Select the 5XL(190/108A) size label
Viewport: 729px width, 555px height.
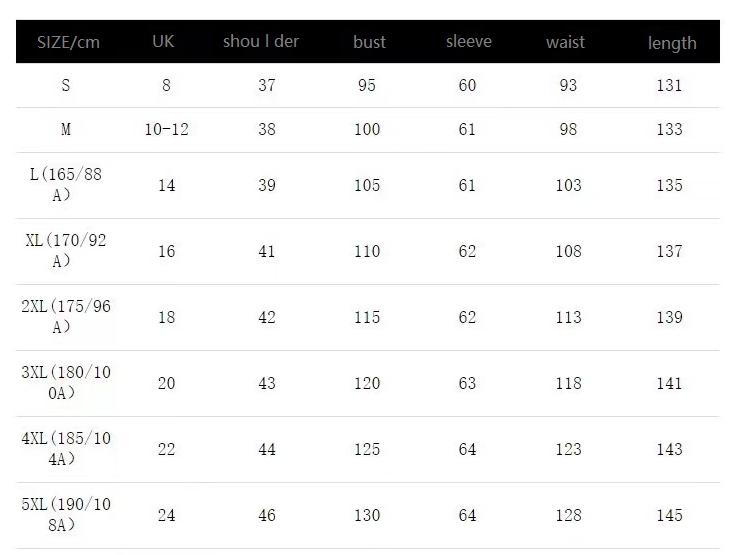click(x=66, y=515)
